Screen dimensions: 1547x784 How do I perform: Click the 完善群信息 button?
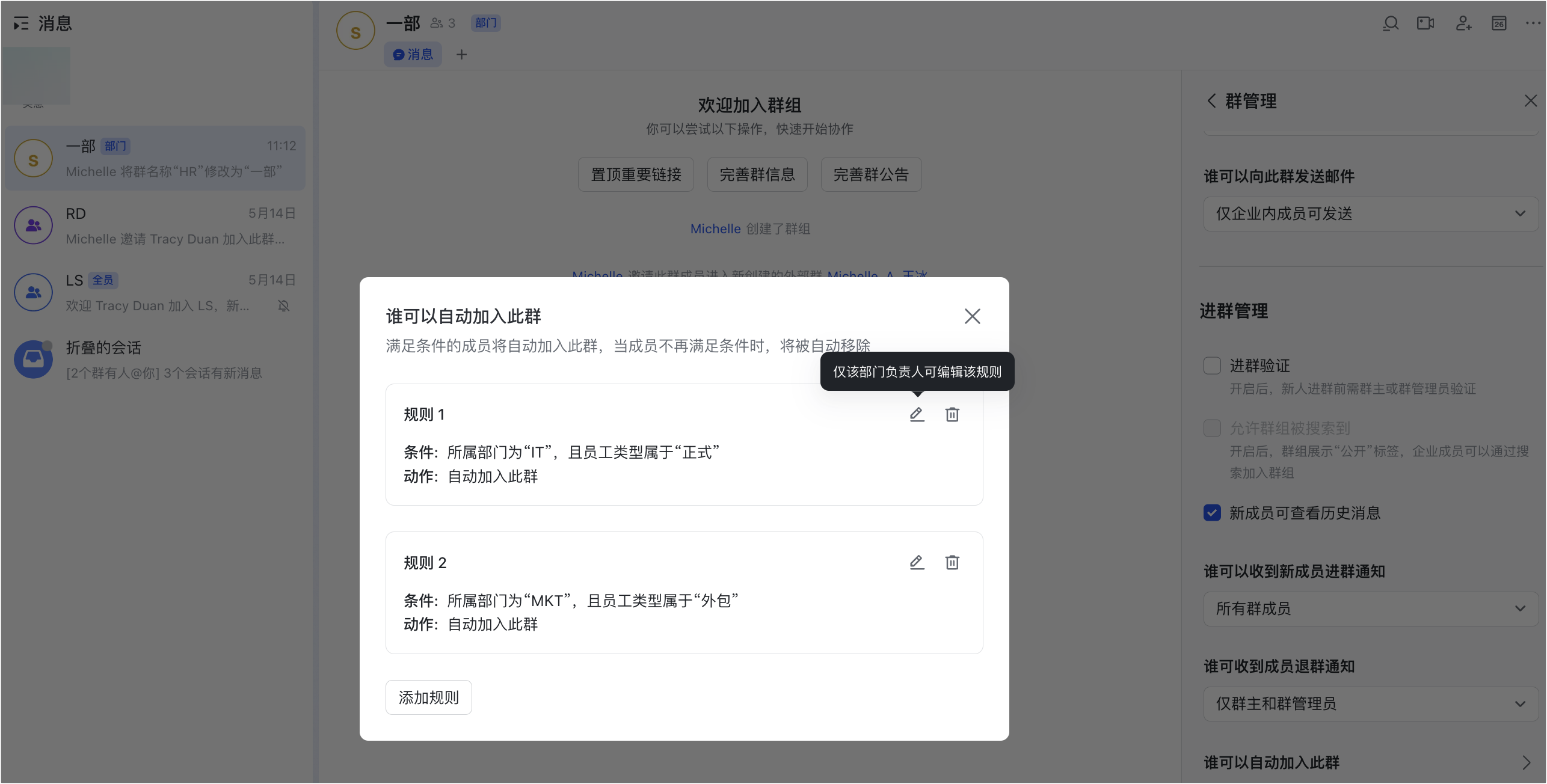point(757,174)
